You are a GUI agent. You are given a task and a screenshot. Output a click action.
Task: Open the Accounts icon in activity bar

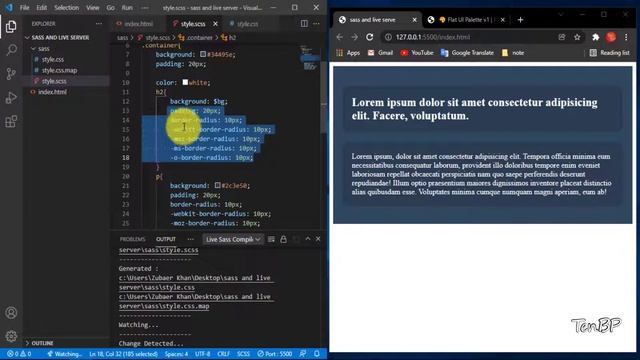(x=11, y=313)
